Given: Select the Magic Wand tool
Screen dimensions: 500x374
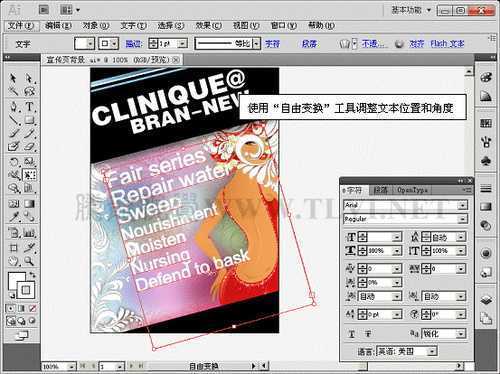Looking at the screenshot, I should tap(13, 91).
